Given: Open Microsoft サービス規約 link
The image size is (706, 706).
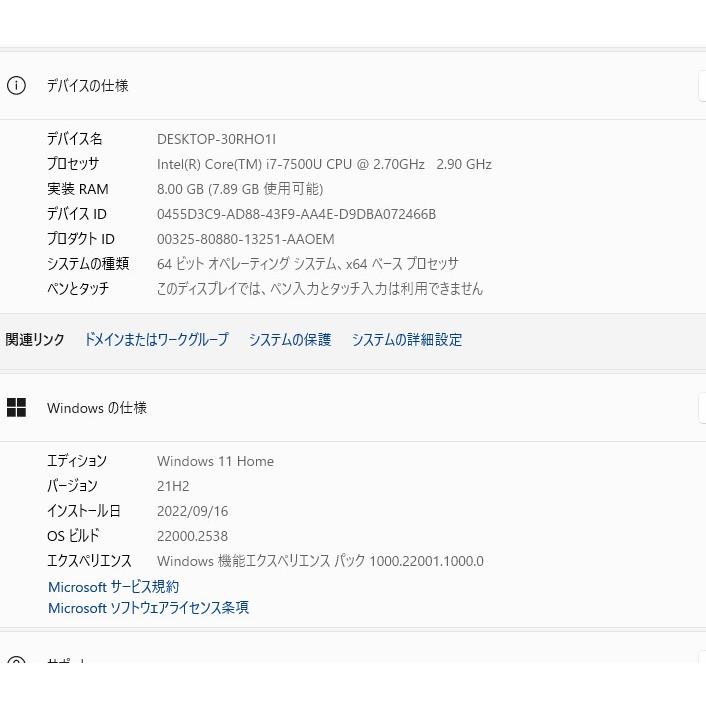Looking at the screenshot, I should point(113,587).
